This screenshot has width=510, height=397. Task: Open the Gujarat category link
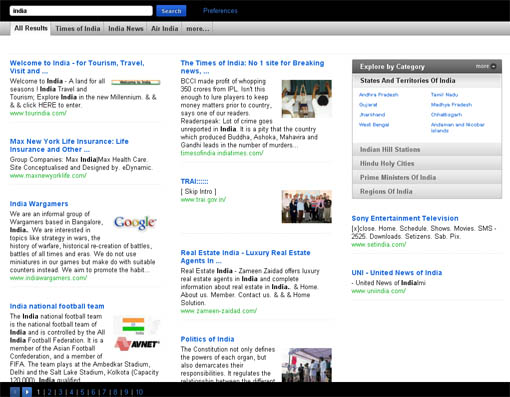point(368,105)
